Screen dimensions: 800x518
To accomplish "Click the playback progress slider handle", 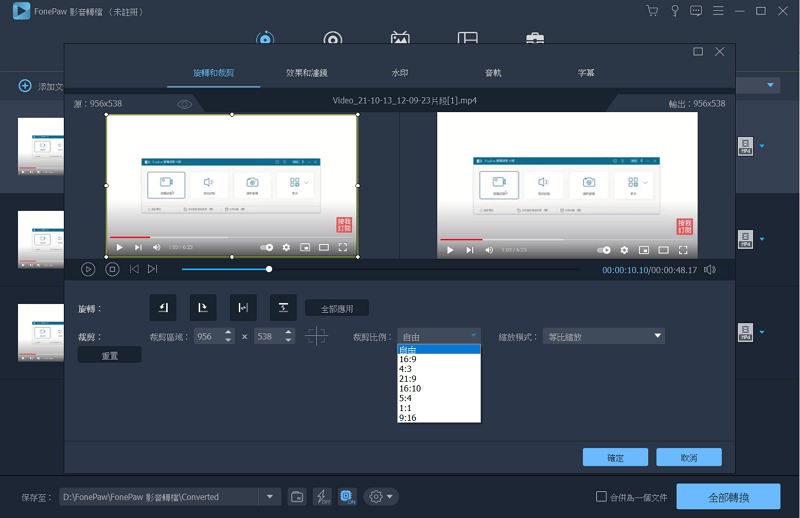I will (269, 269).
